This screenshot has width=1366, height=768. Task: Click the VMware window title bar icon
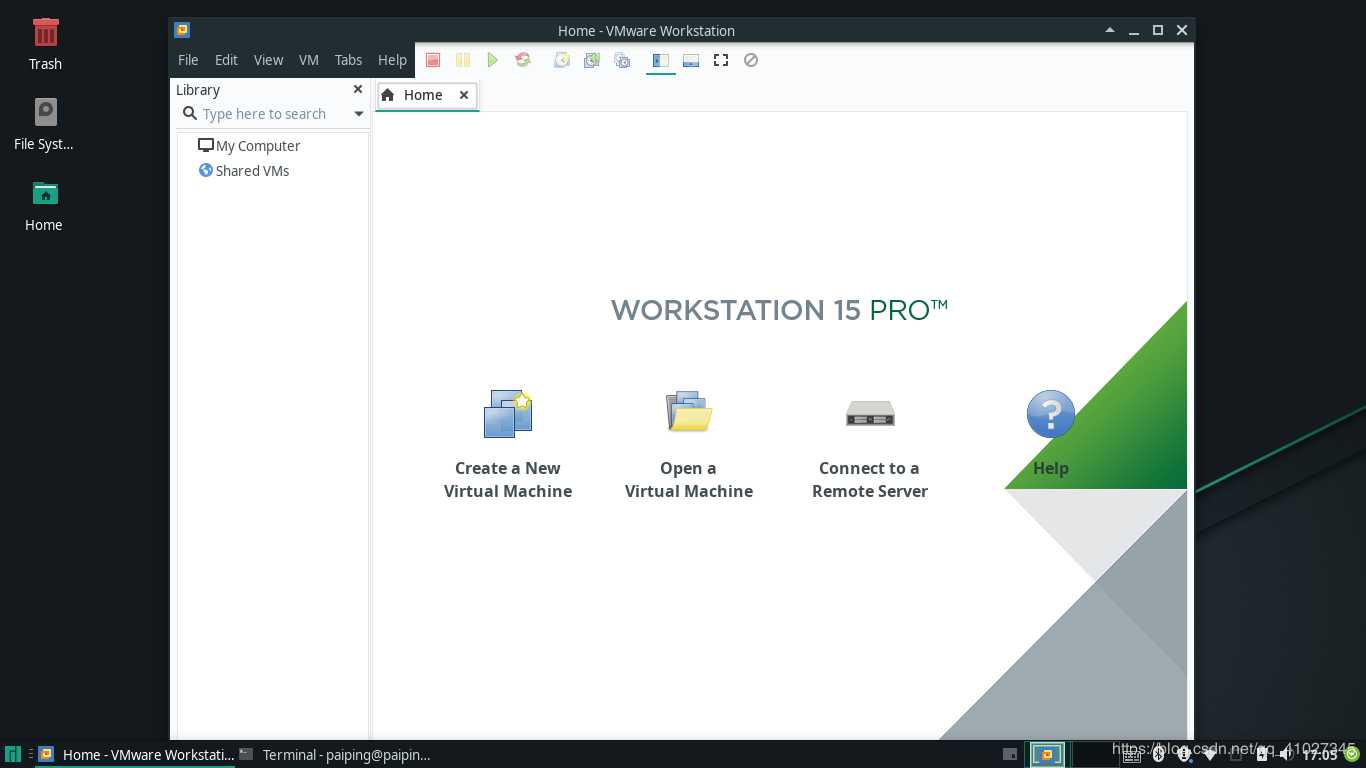pos(182,30)
